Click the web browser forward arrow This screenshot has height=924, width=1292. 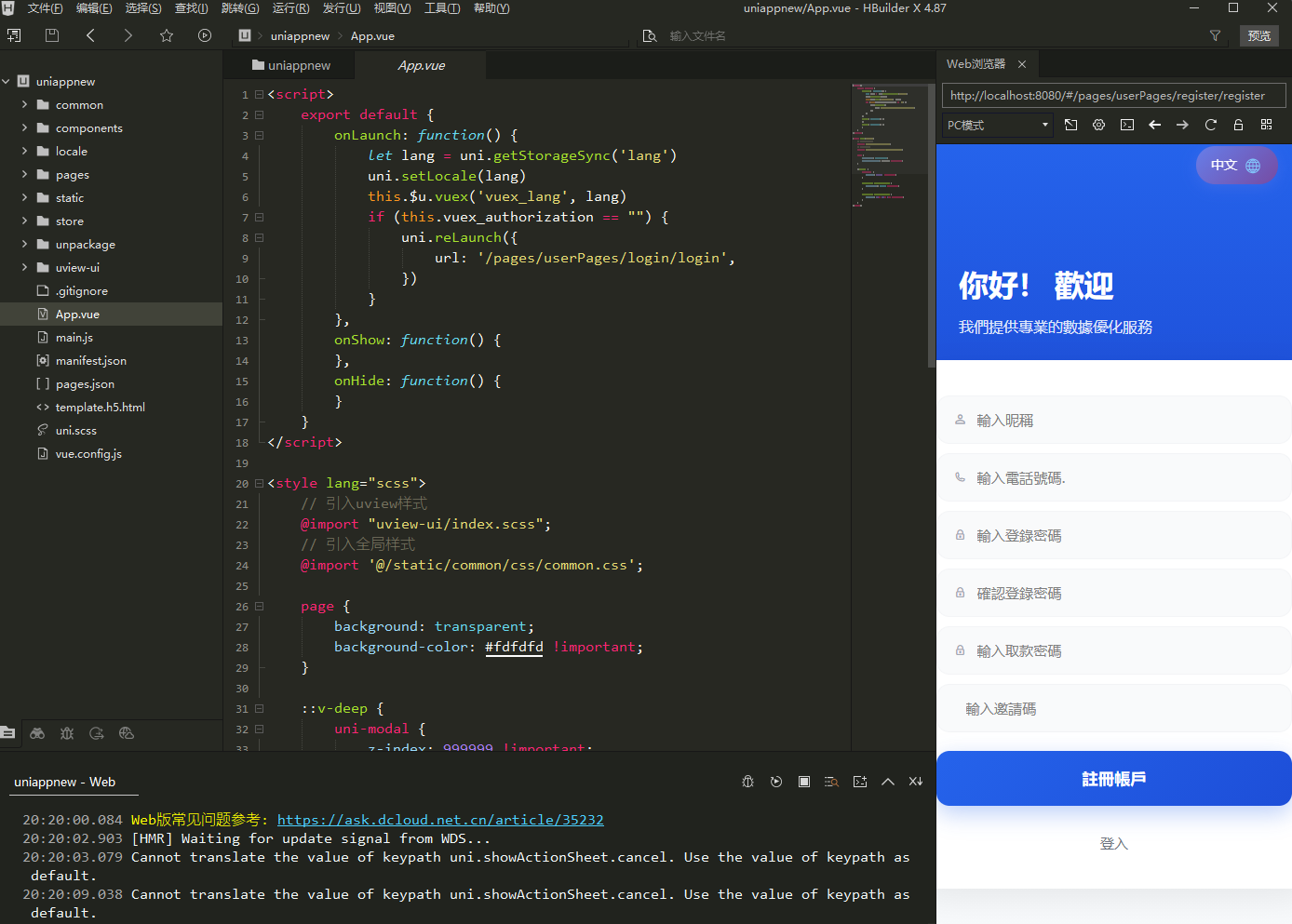pyautogui.click(x=1182, y=125)
